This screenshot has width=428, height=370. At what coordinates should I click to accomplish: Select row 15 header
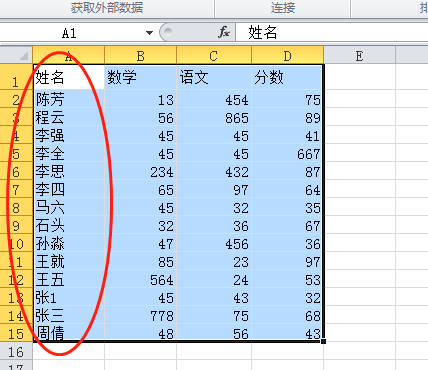tap(16, 334)
